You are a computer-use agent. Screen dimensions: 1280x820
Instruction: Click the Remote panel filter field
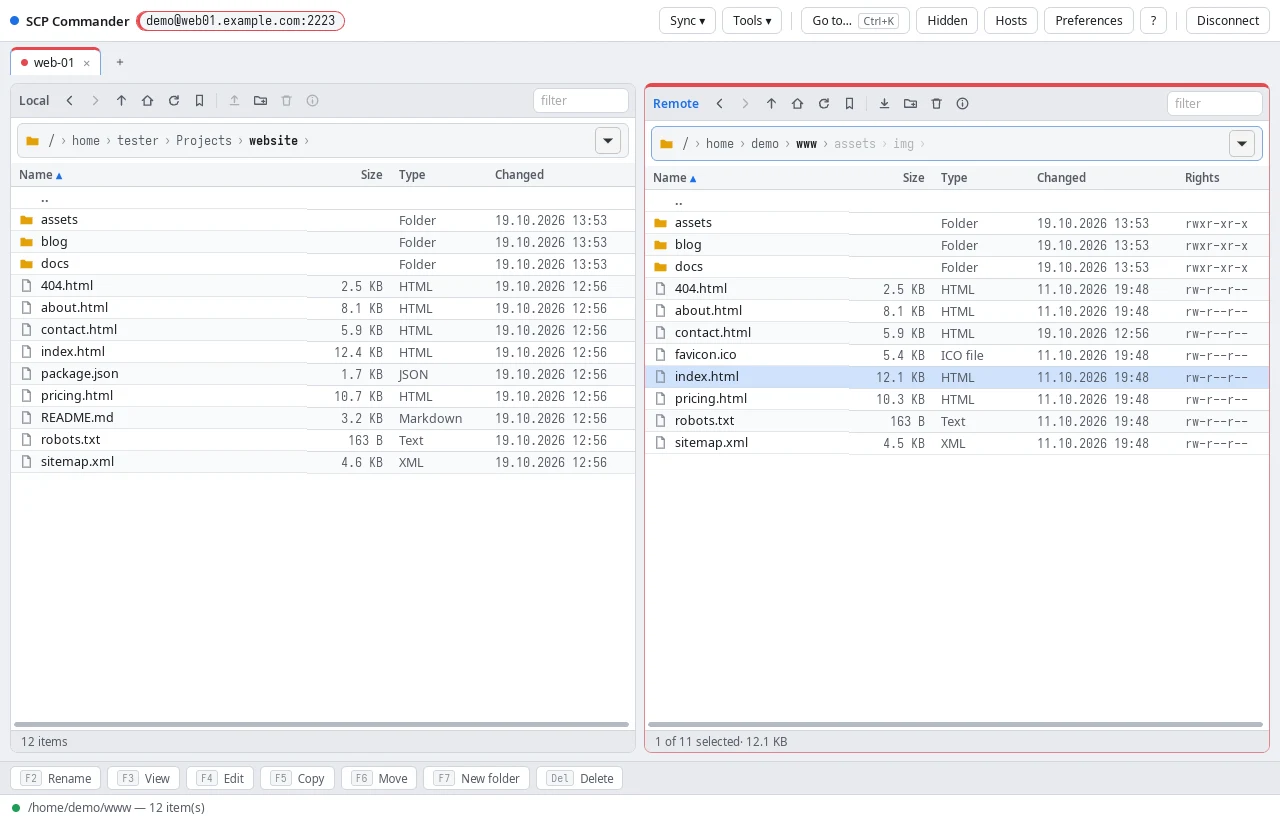pyautogui.click(x=1215, y=103)
